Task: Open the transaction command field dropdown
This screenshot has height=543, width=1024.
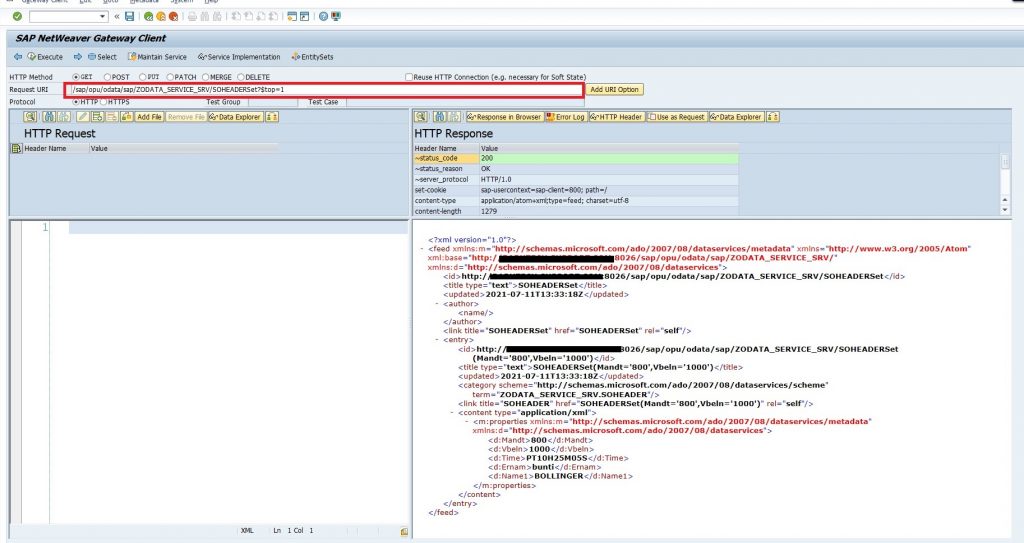Action: [103, 16]
